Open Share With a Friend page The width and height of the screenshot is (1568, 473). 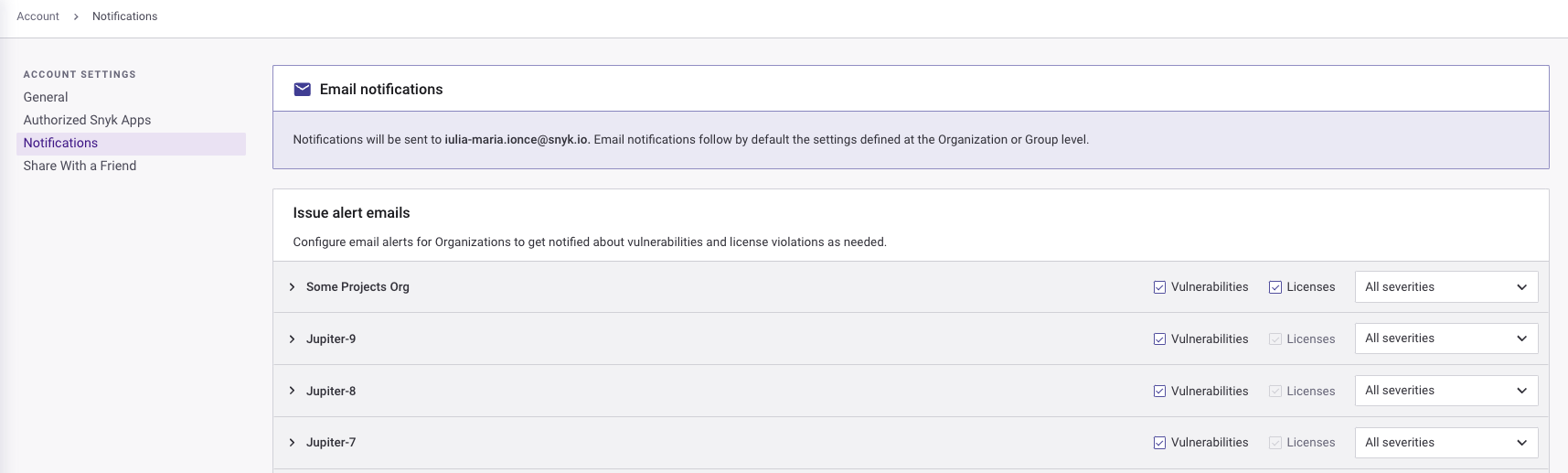tap(80, 166)
